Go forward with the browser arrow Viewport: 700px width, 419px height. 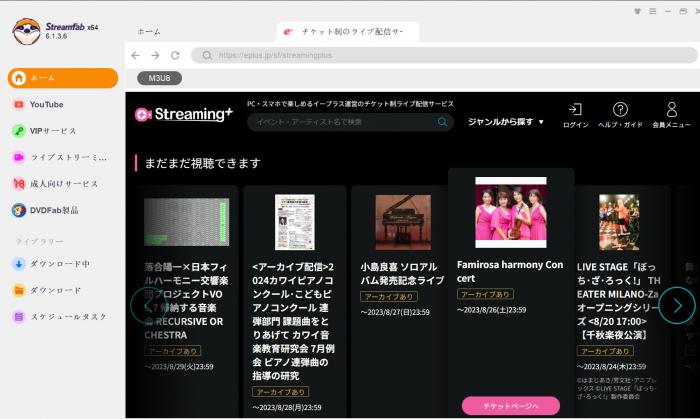point(155,55)
